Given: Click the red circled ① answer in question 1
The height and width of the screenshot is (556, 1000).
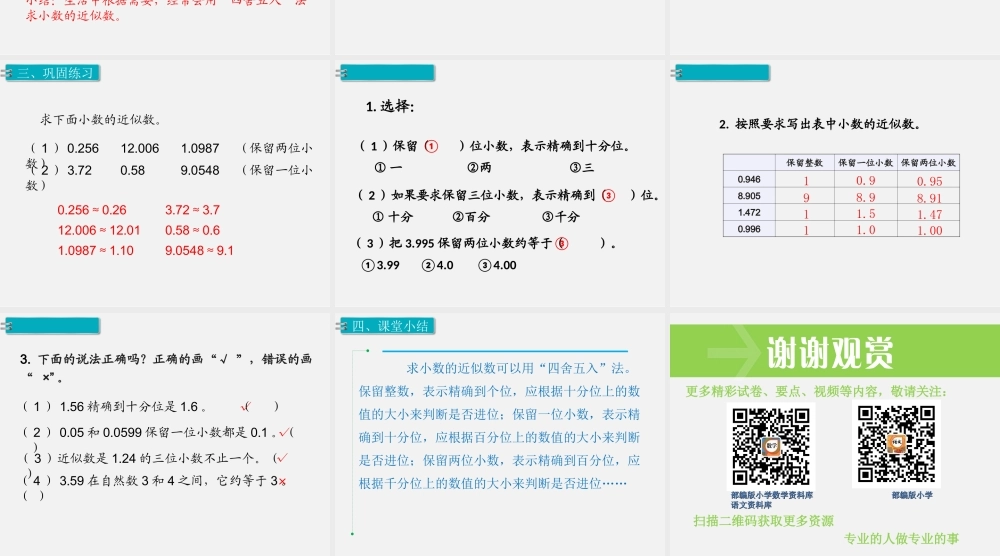Looking at the screenshot, I should (432, 146).
